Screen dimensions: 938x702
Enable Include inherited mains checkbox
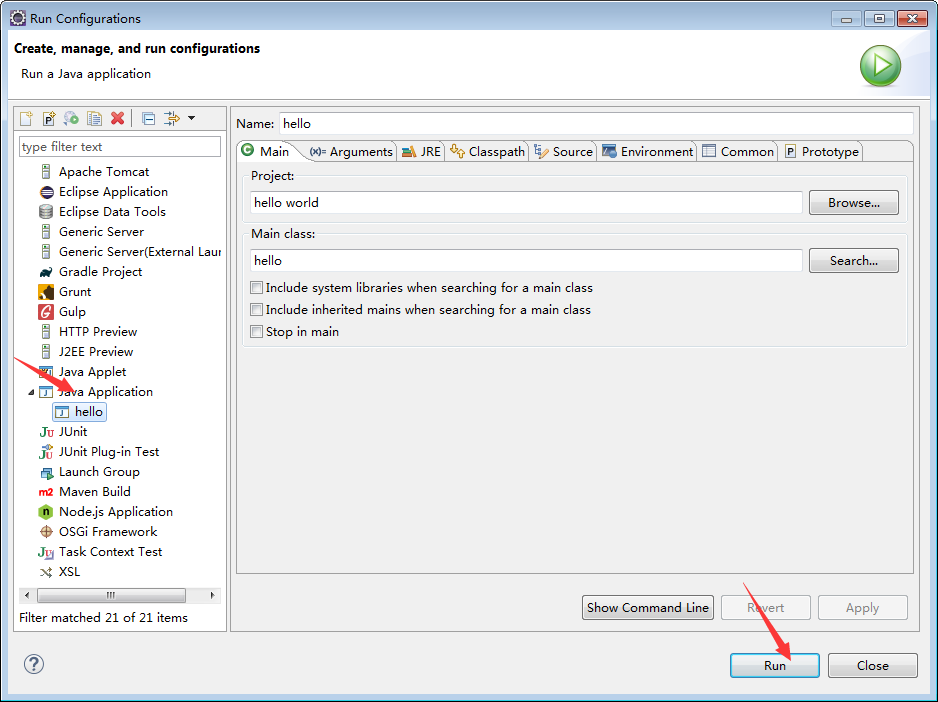click(x=257, y=310)
